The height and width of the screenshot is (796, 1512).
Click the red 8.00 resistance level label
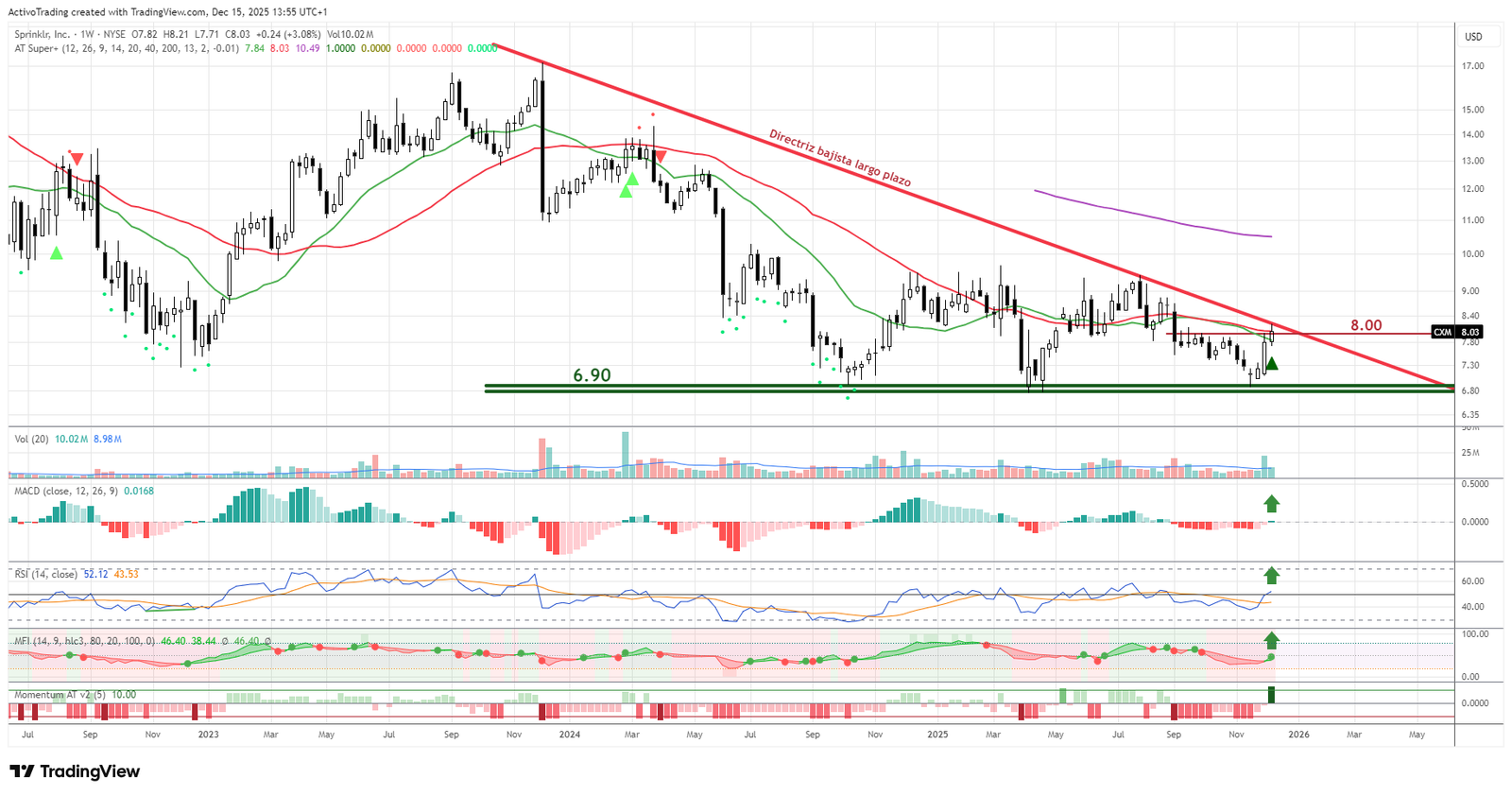pyautogui.click(x=1366, y=325)
